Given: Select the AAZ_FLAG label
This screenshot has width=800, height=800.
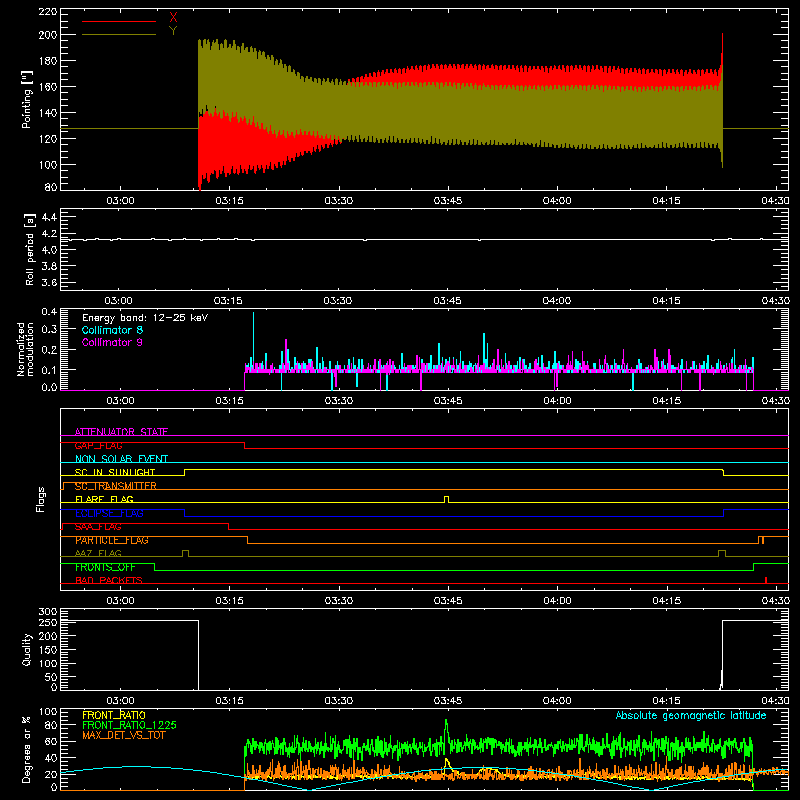Looking at the screenshot, I should pyautogui.click(x=98, y=554).
